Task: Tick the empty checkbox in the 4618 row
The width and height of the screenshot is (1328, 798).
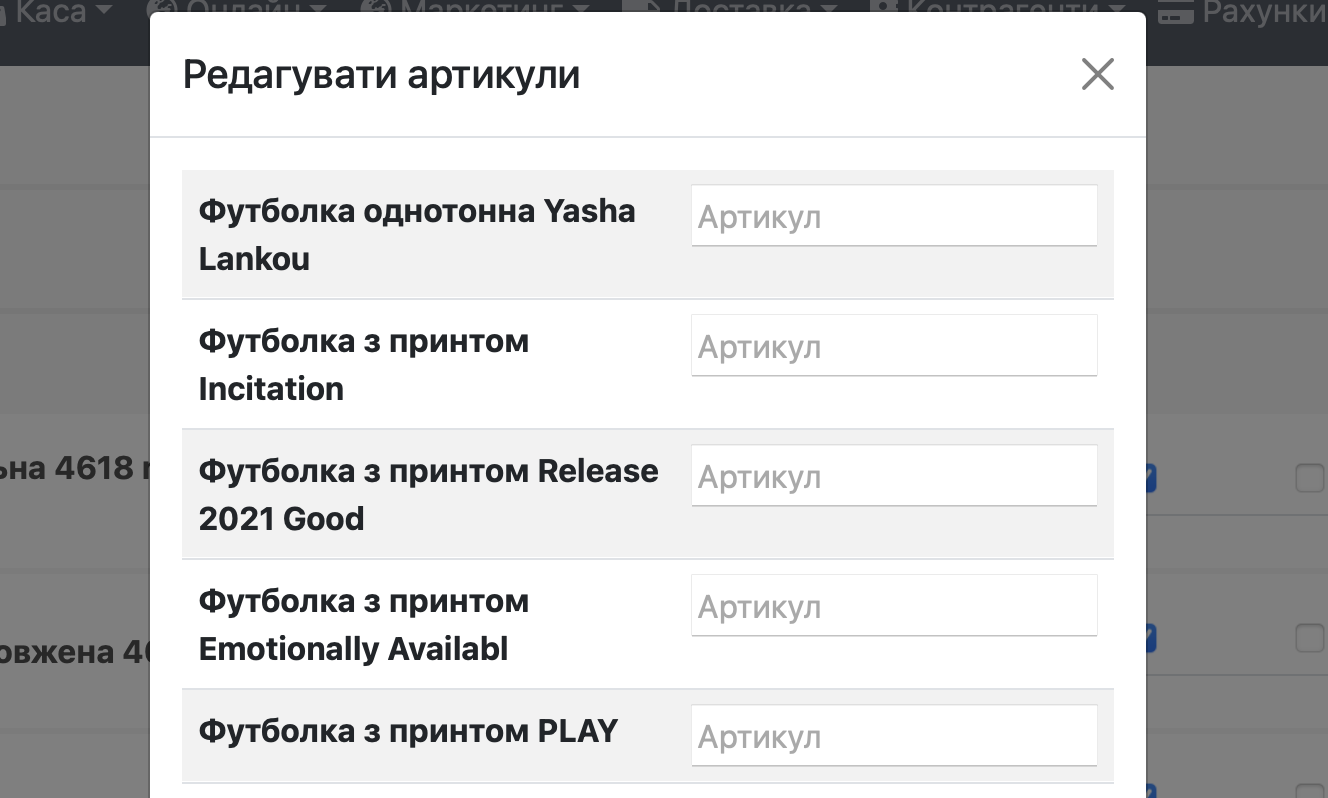Action: click(1309, 479)
